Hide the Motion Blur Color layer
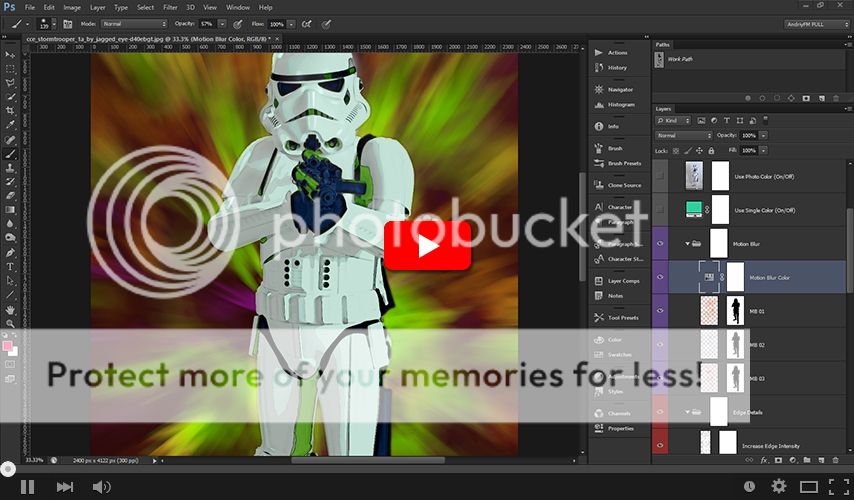Screen dimensions: 854x500 coord(659,277)
